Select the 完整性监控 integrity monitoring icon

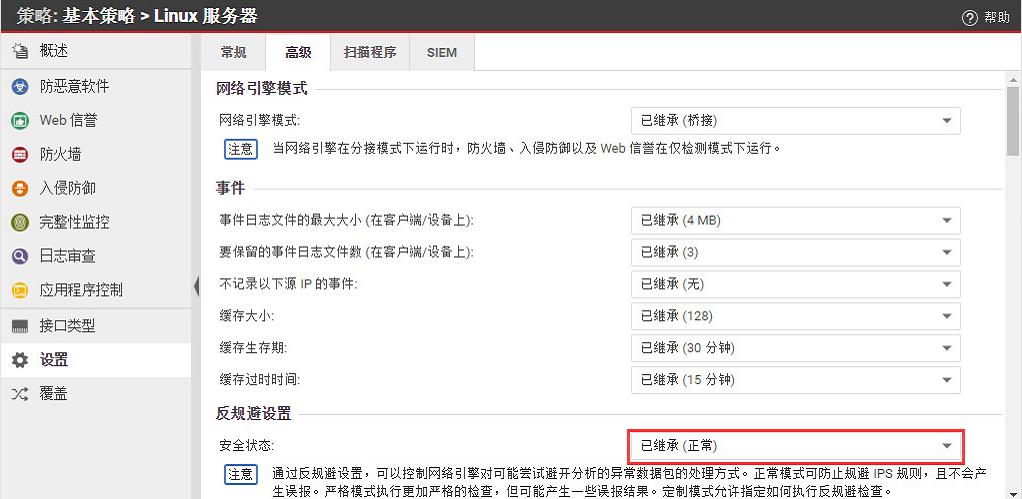pyautogui.click(x=20, y=222)
